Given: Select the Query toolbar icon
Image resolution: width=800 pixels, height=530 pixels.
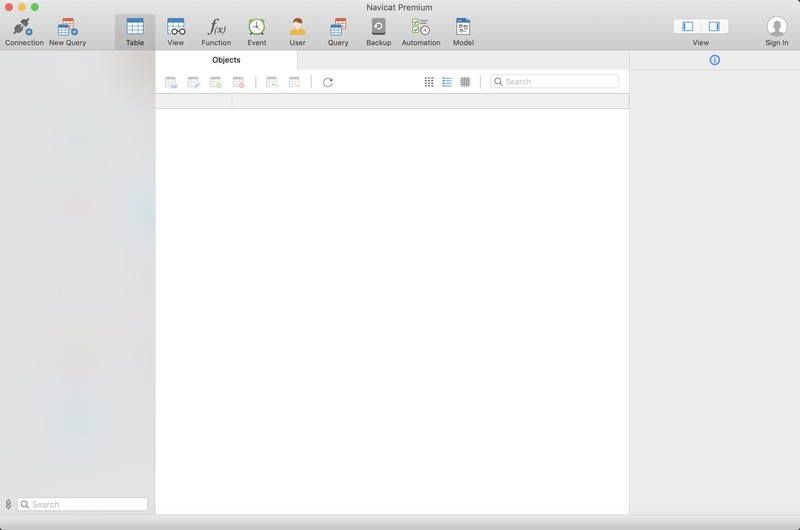Looking at the screenshot, I should tap(338, 32).
